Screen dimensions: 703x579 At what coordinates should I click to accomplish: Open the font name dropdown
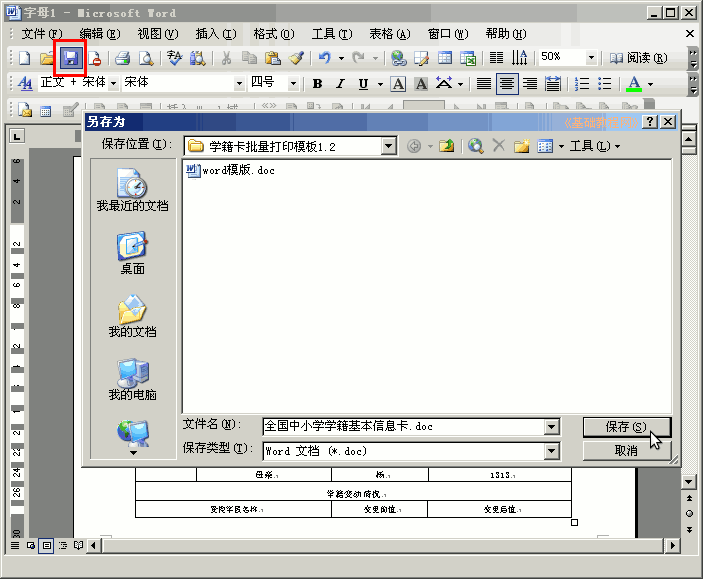pyautogui.click(x=239, y=83)
